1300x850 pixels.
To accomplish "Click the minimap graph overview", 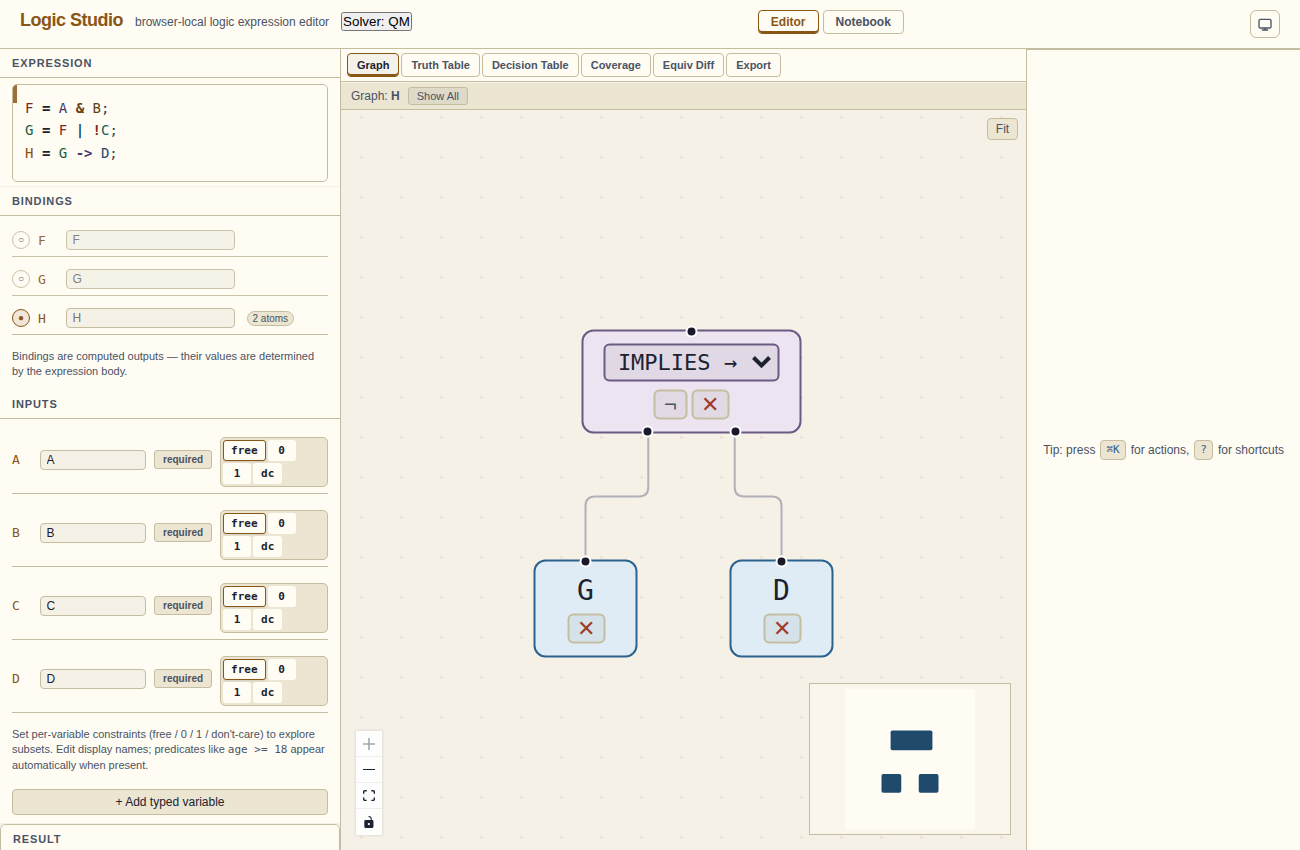I will pyautogui.click(x=910, y=759).
